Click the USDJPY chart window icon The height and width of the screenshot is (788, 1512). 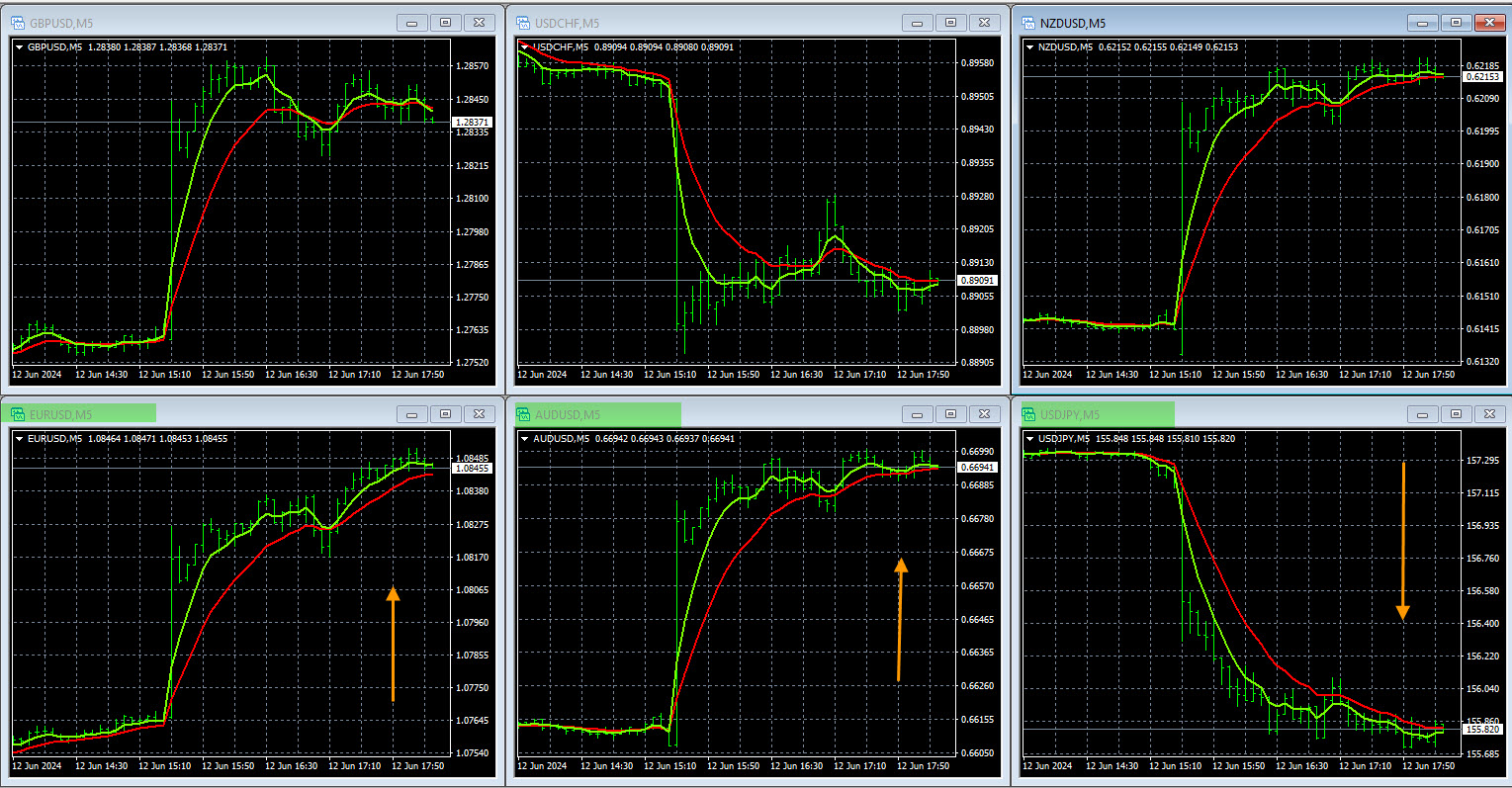[x=1028, y=414]
